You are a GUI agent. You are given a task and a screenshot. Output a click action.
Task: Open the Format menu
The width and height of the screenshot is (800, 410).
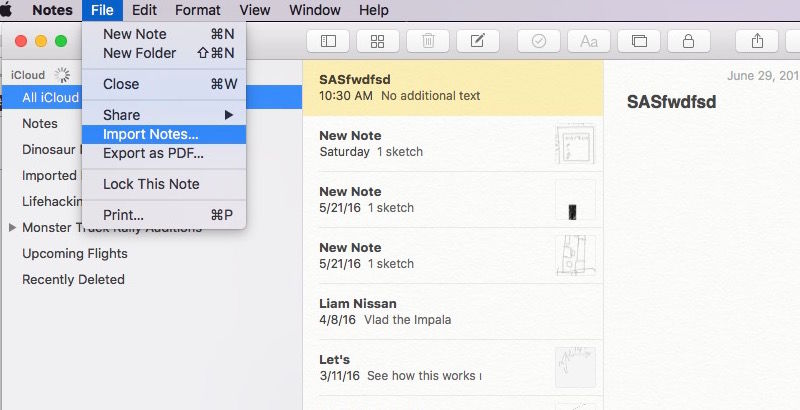click(197, 10)
